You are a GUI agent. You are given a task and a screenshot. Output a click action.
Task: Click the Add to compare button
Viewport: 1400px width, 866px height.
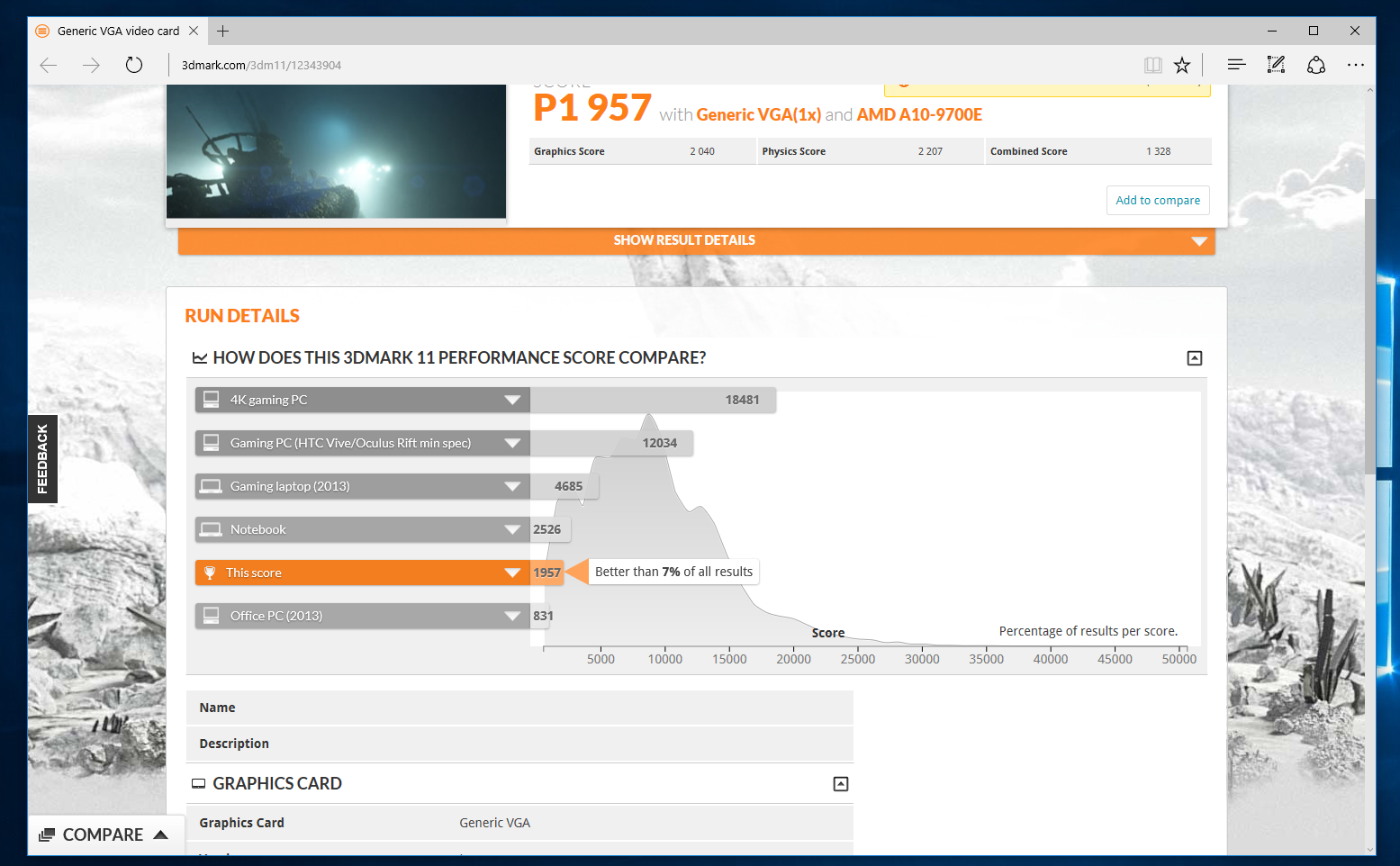pos(1158,200)
